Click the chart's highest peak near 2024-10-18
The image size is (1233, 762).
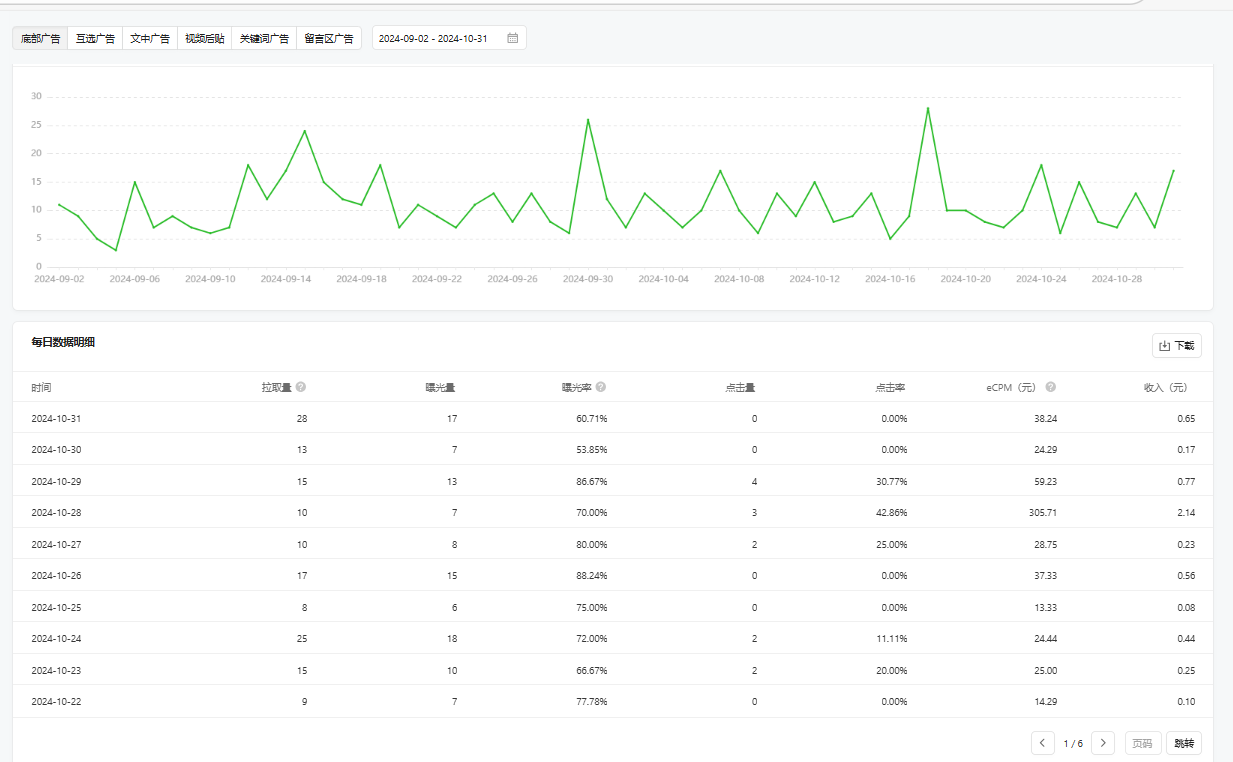(928, 108)
